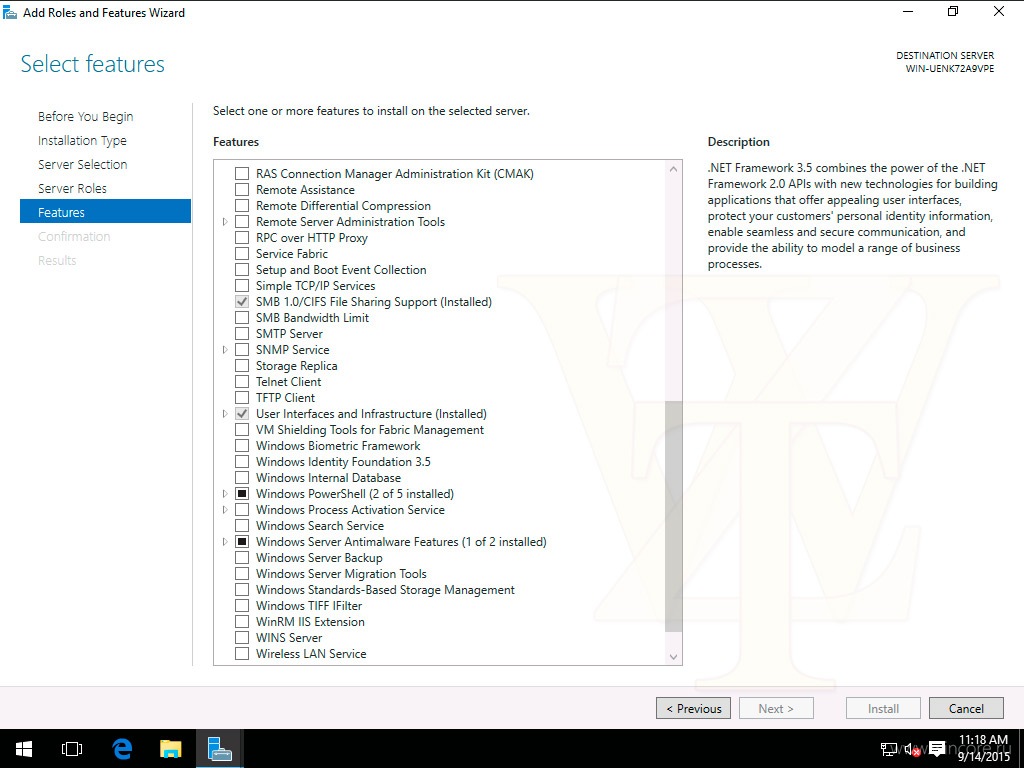Image resolution: width=1024 pixels, height=768 pixels.
Task: Switch to the Server Selection step
Action: click(82, 165)
